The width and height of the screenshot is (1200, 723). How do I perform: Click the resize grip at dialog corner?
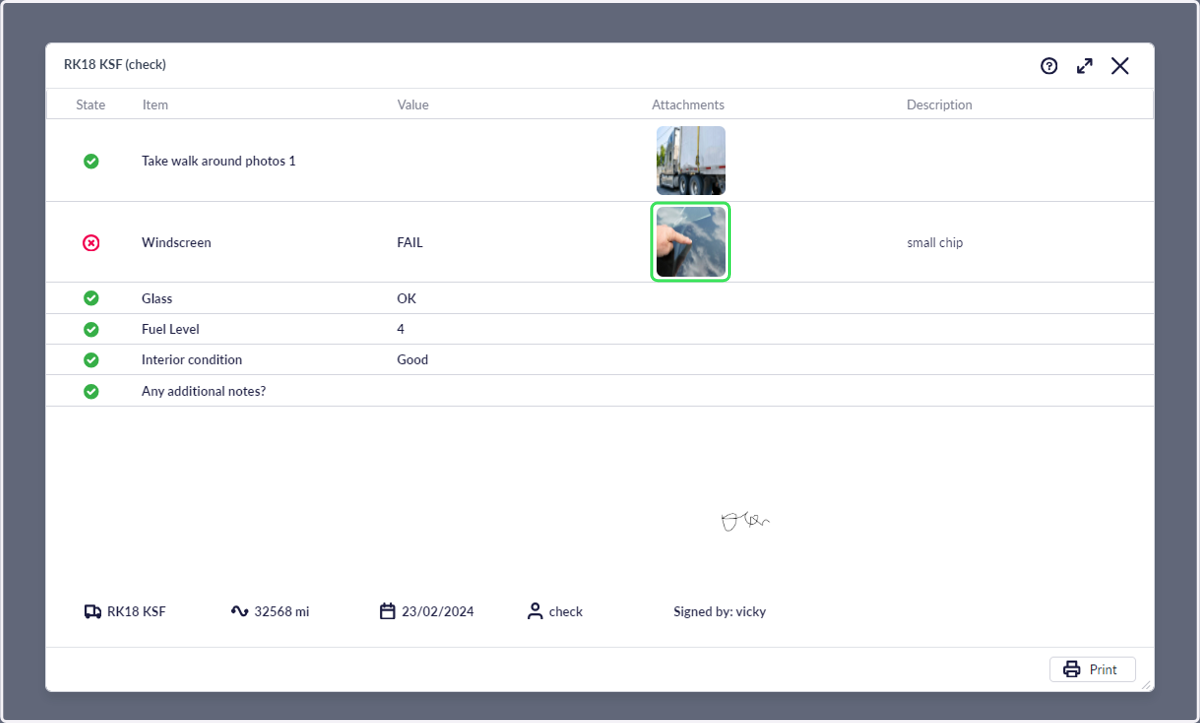coord(1147,685)
